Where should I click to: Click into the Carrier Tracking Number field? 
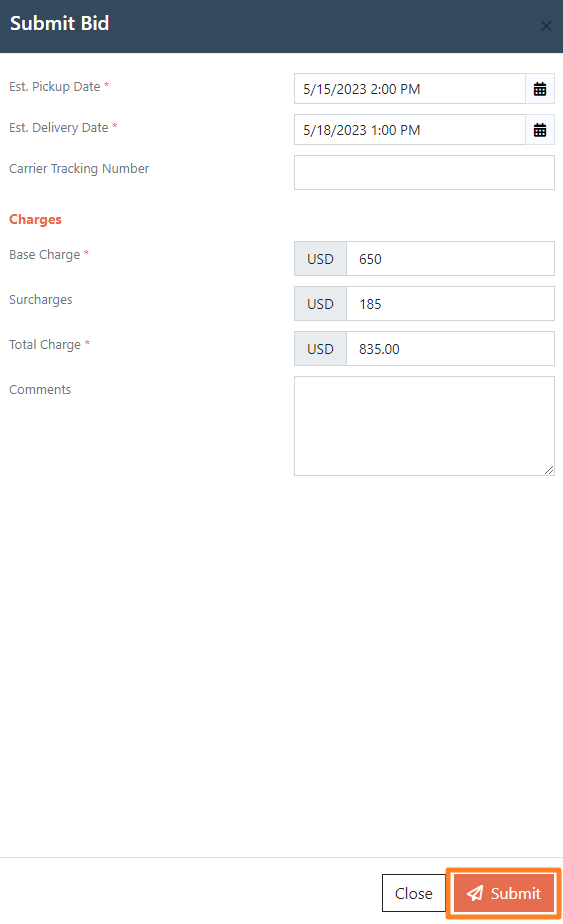tap(424, 173)
